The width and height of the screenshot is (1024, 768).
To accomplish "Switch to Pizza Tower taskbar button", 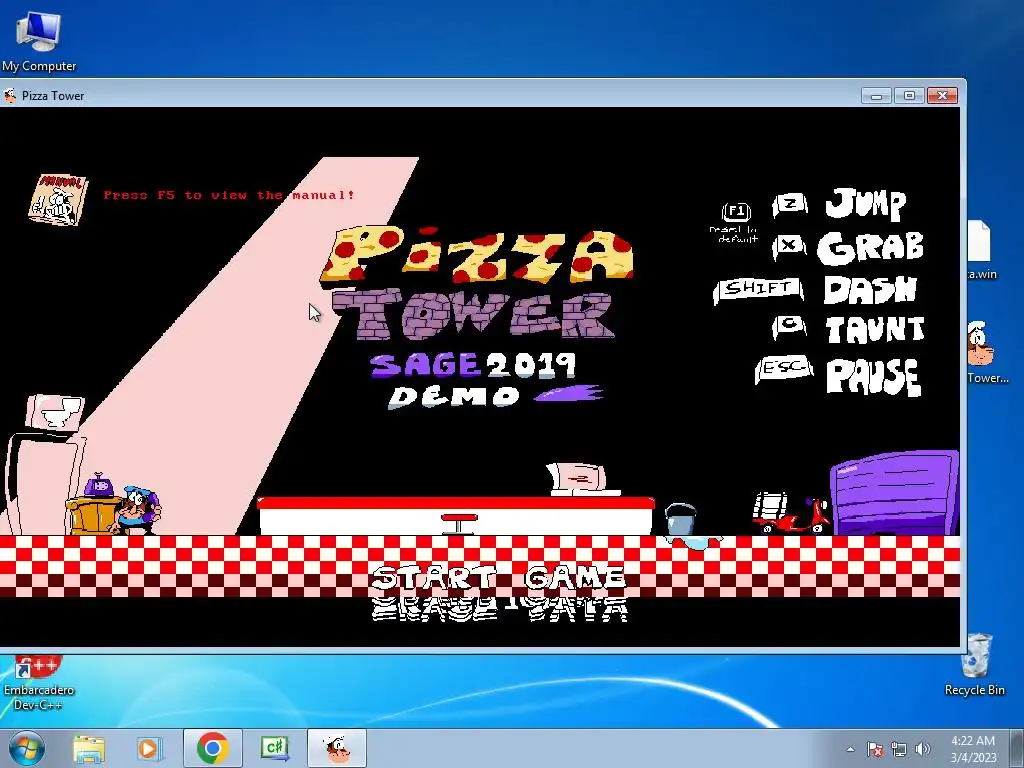I will tap(337, 748).
